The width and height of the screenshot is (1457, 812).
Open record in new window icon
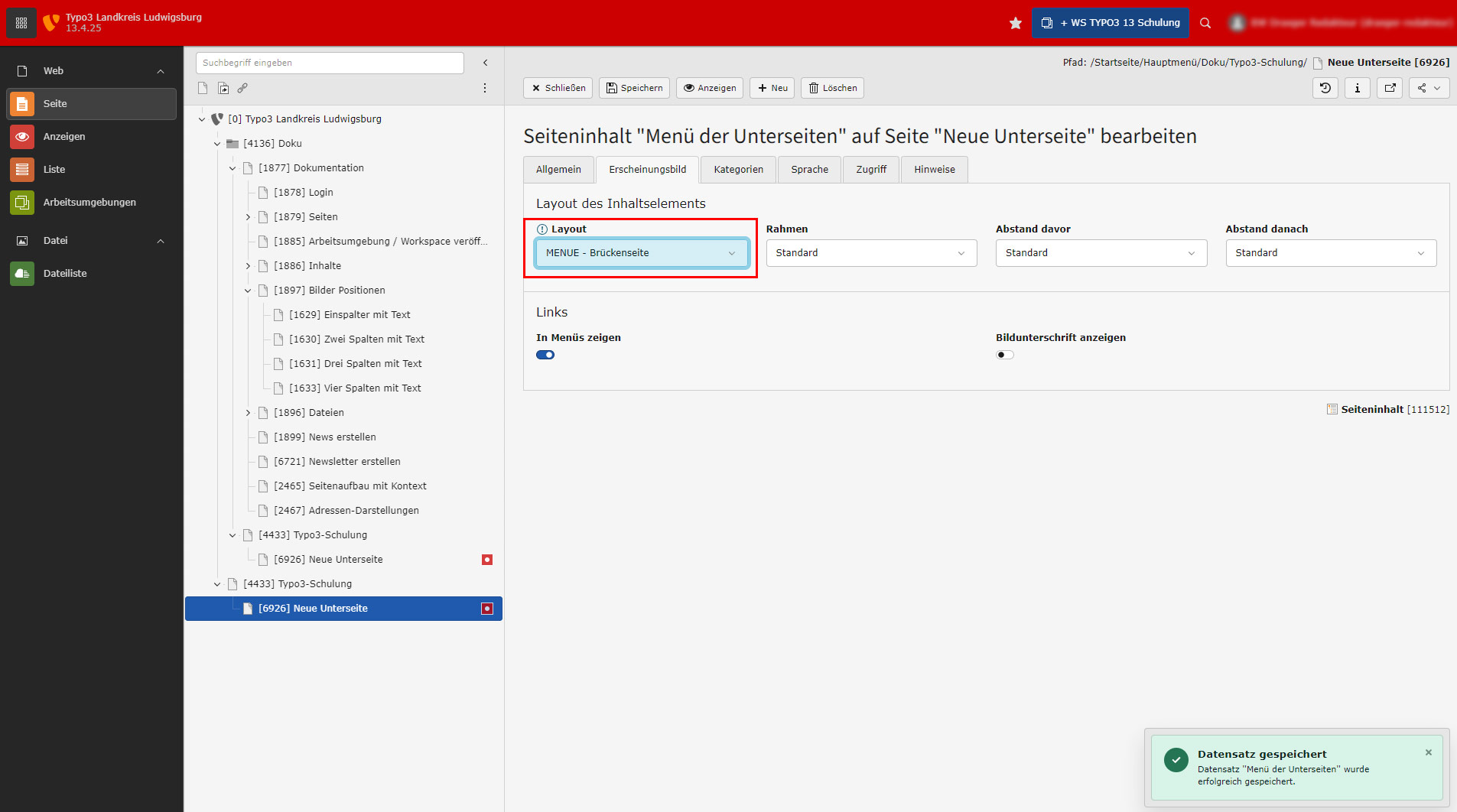click(x=1390, y=88)
